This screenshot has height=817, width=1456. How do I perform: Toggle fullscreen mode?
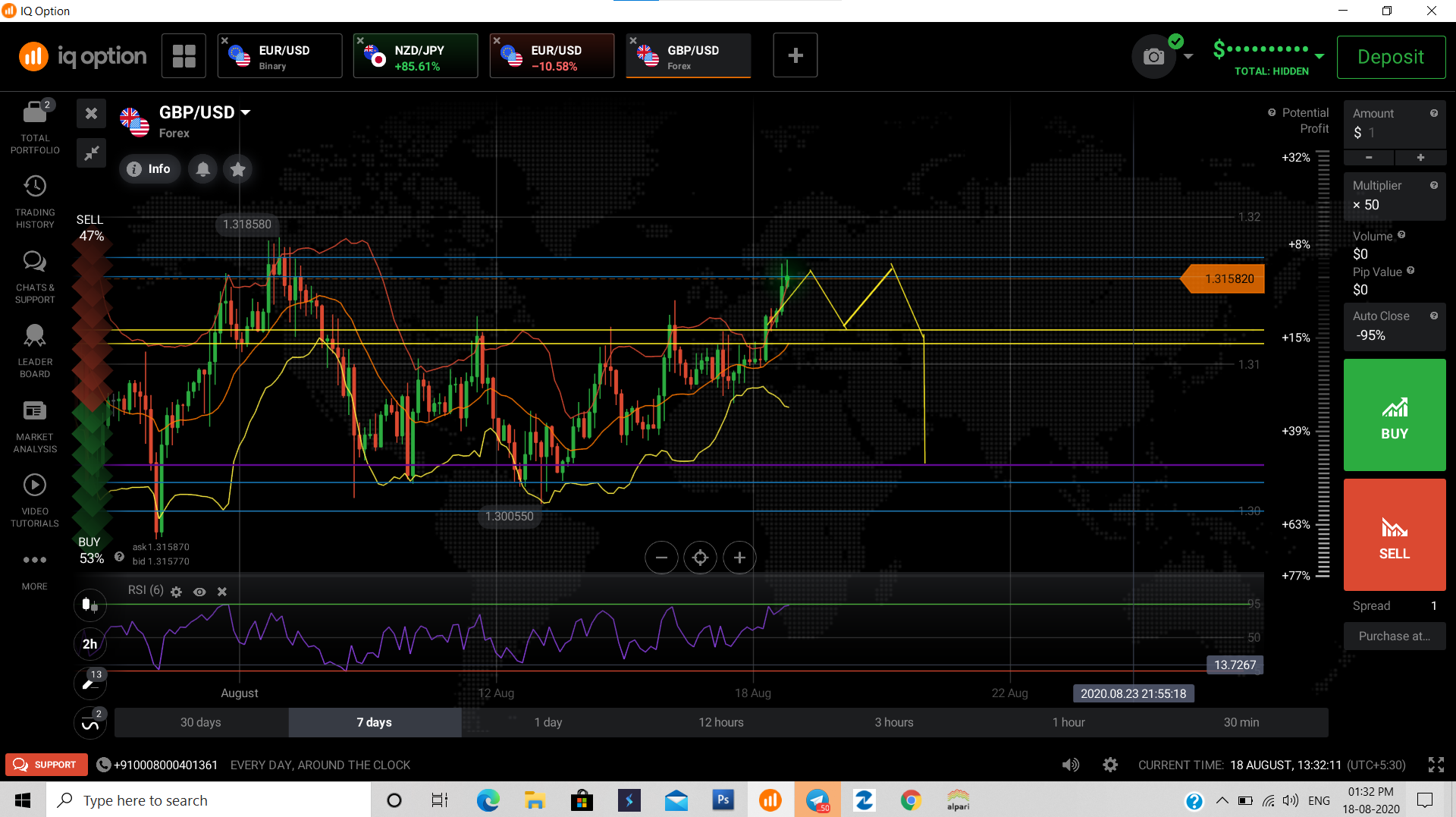(1436, 765)
